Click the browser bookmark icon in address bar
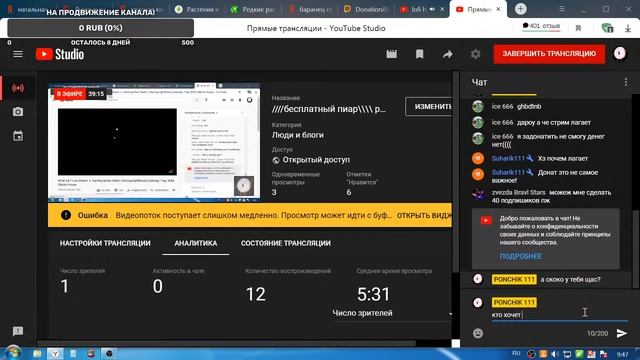This screenshot has width=640, height=360. click(x=578, y=28)
